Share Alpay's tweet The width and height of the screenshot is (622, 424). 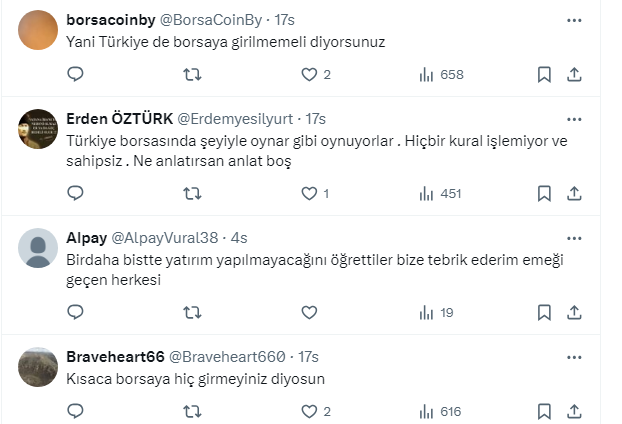pyautogui.click(x=575, y=312)
